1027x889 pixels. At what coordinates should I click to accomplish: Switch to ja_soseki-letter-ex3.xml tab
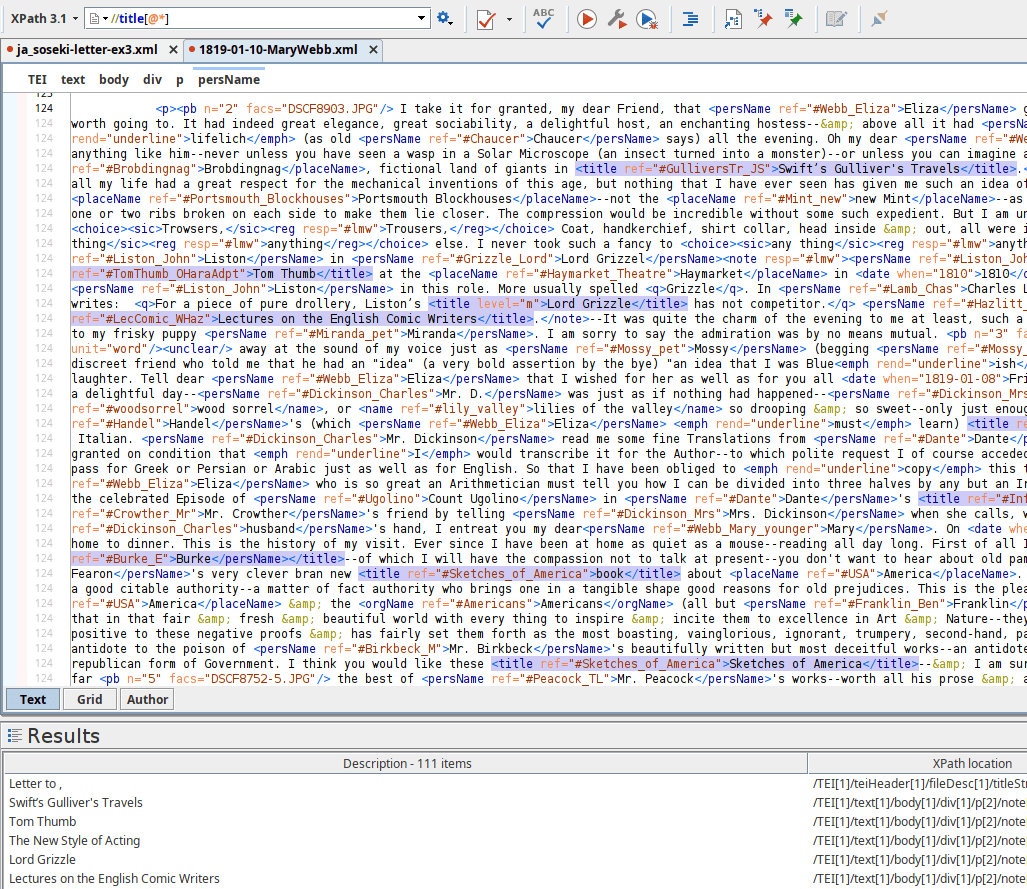click(86, 50)
